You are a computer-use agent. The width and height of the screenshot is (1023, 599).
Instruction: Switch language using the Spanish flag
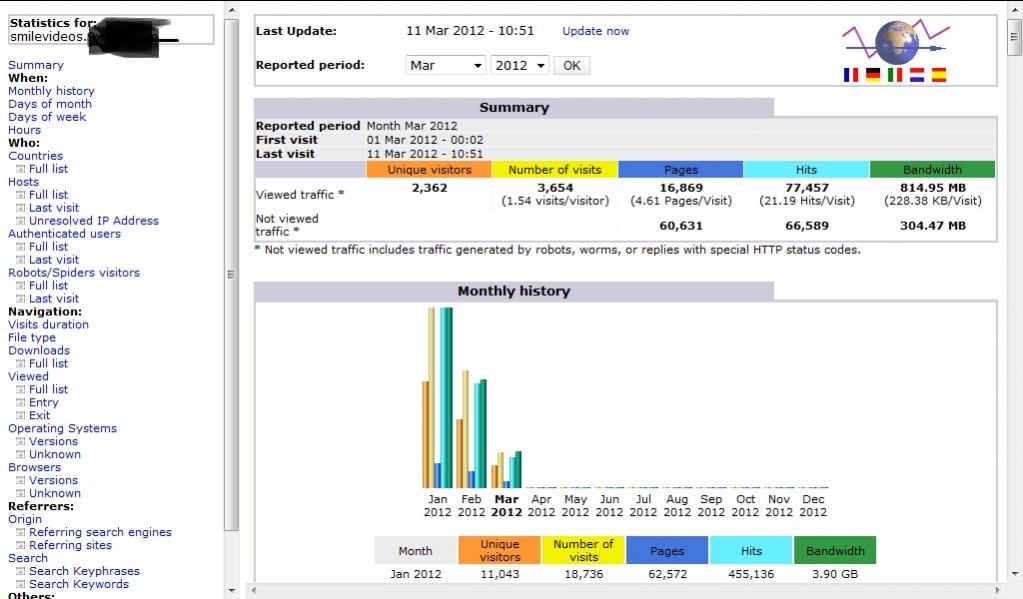tap(939, 75)
